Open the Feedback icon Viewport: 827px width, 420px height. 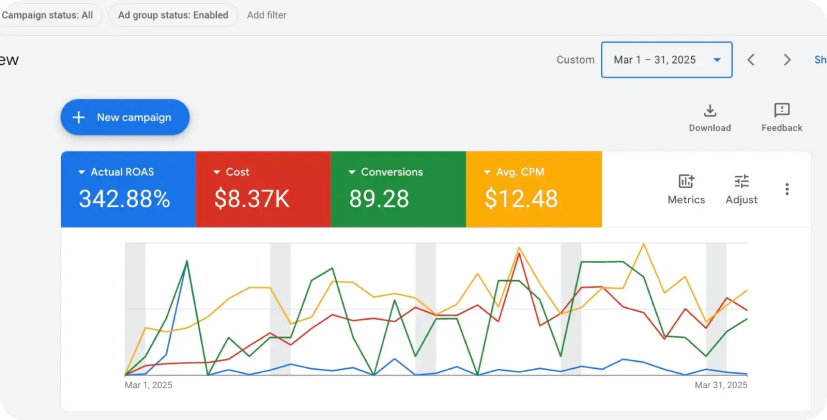(781, 111)
